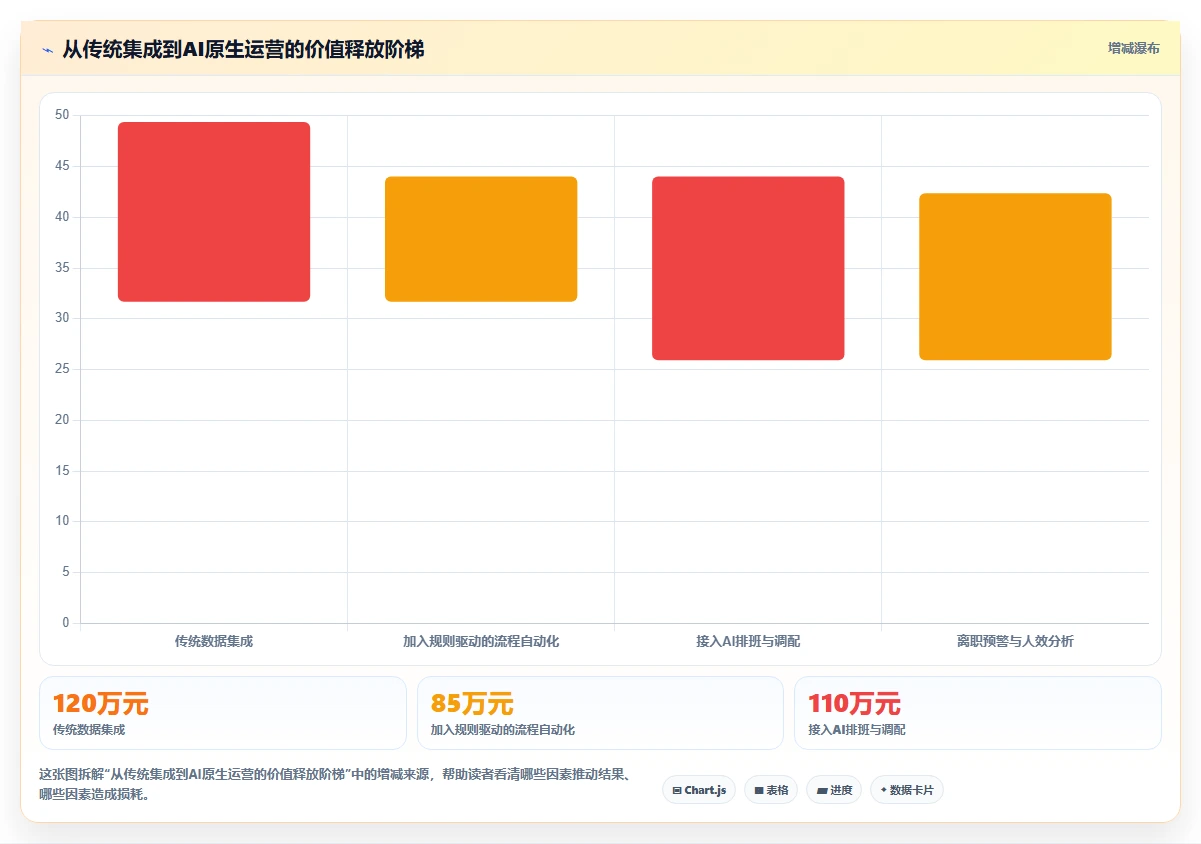Click the orange bar for 加入规则驱动的流程自动化
Viewport: 1201px width, 844px height.
(x=481, y=239)
